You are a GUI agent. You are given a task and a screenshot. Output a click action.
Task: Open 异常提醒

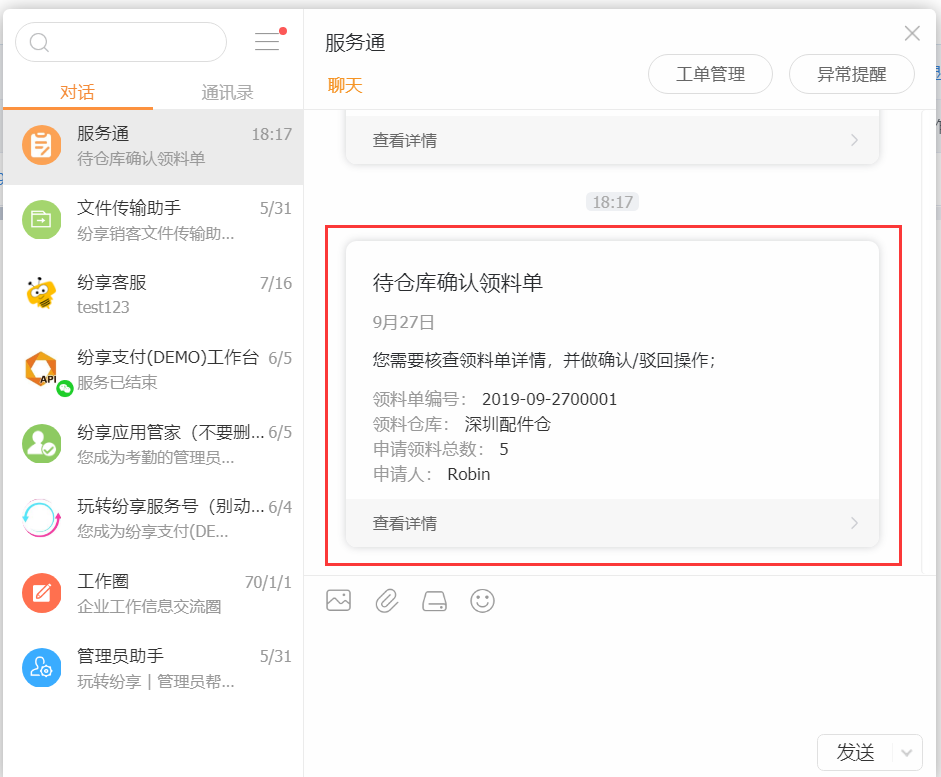point(852,74)
